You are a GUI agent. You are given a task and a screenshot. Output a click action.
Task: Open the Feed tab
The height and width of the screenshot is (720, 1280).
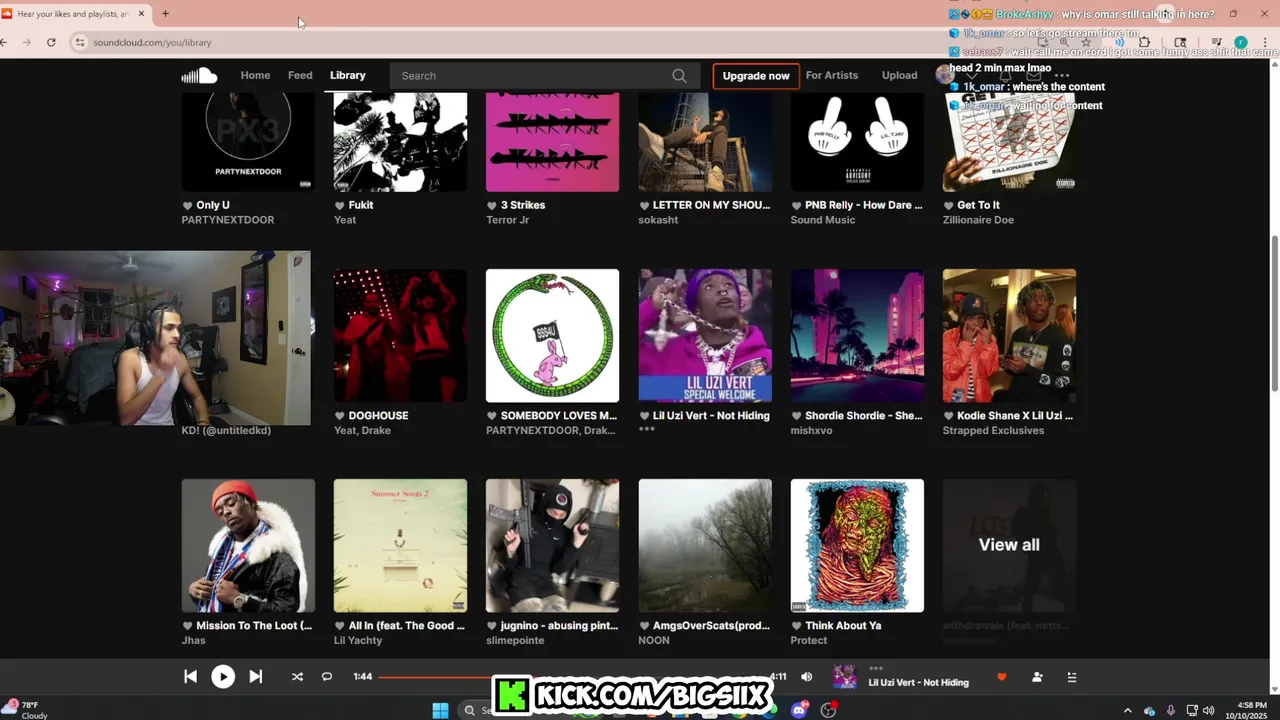(x=300, y=75)
